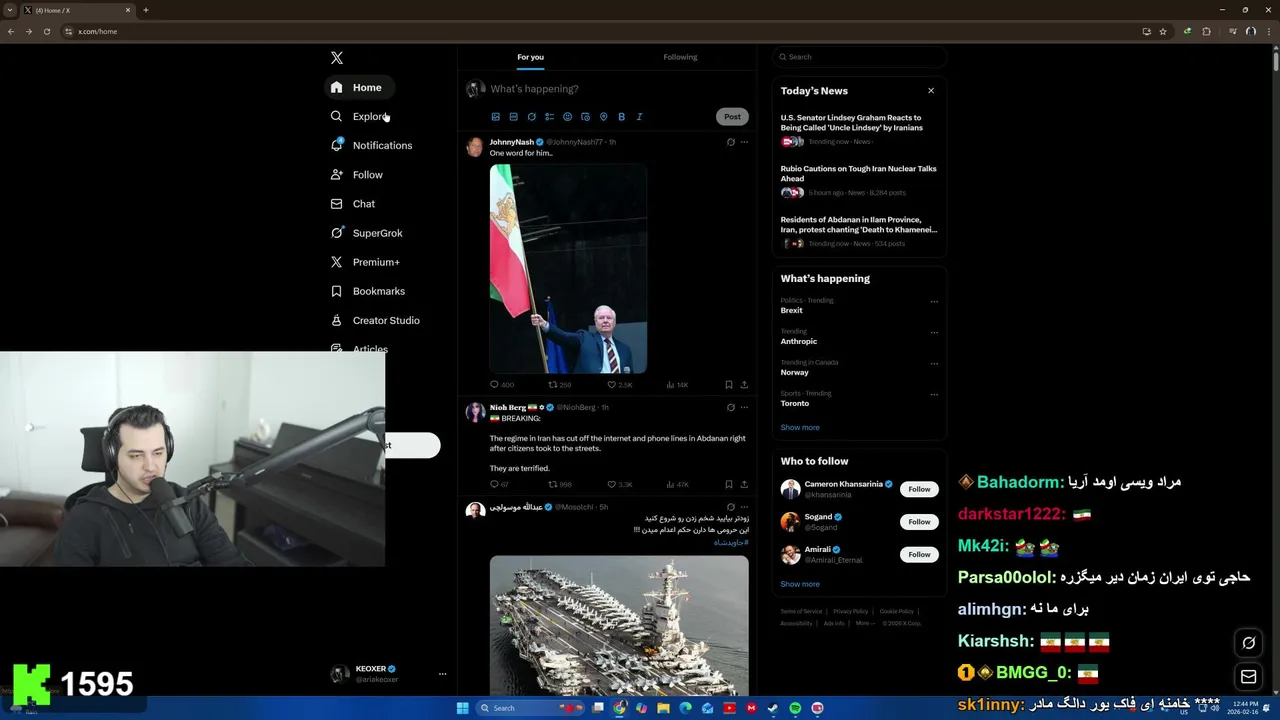The image size is (1280, 720).
Task: Open the X logo home link
Action: click(337, 58)
